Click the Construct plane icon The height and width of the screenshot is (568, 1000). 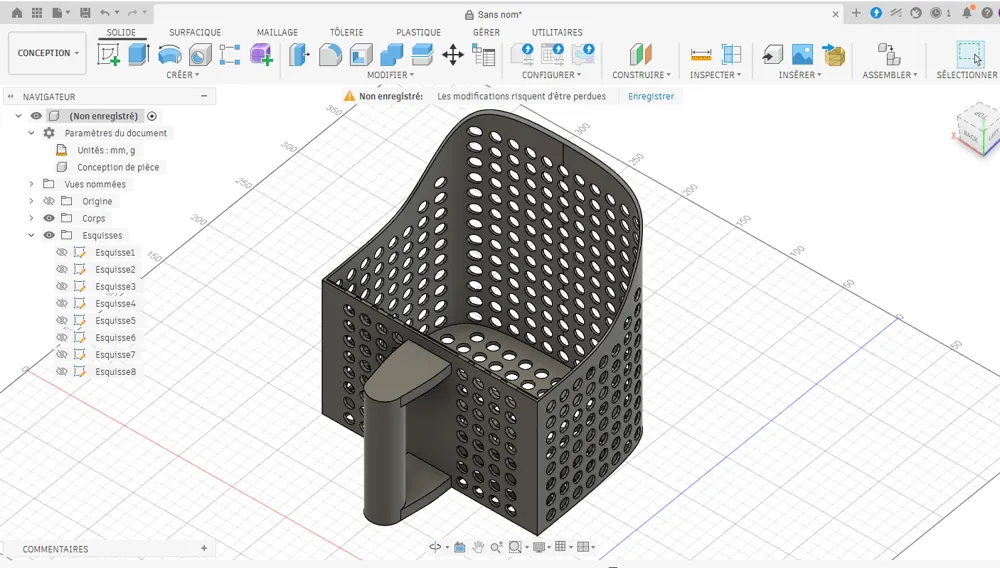pos(640,55)
